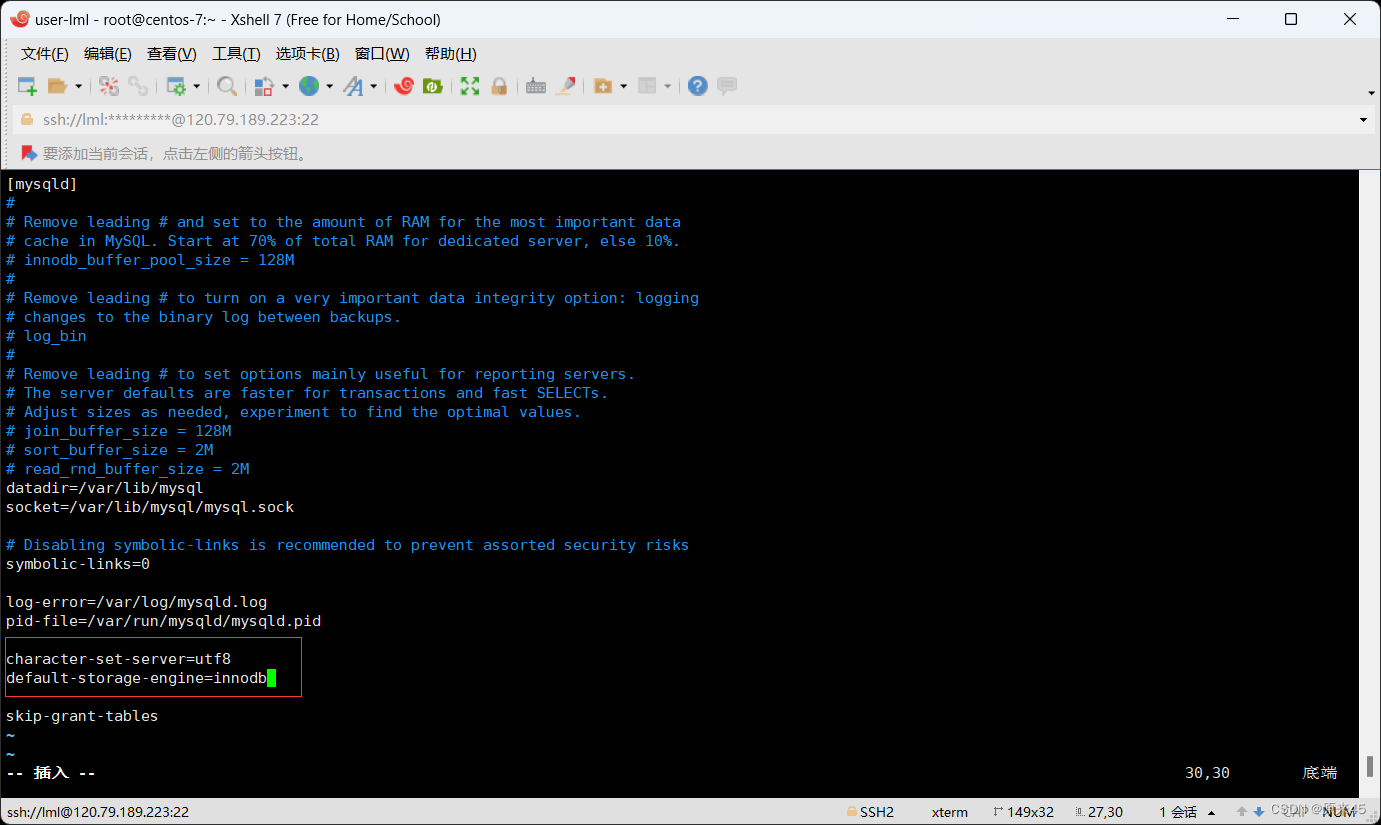
Task: Expand the open-session folder dropdown arrow
Action: click(78, 87)
